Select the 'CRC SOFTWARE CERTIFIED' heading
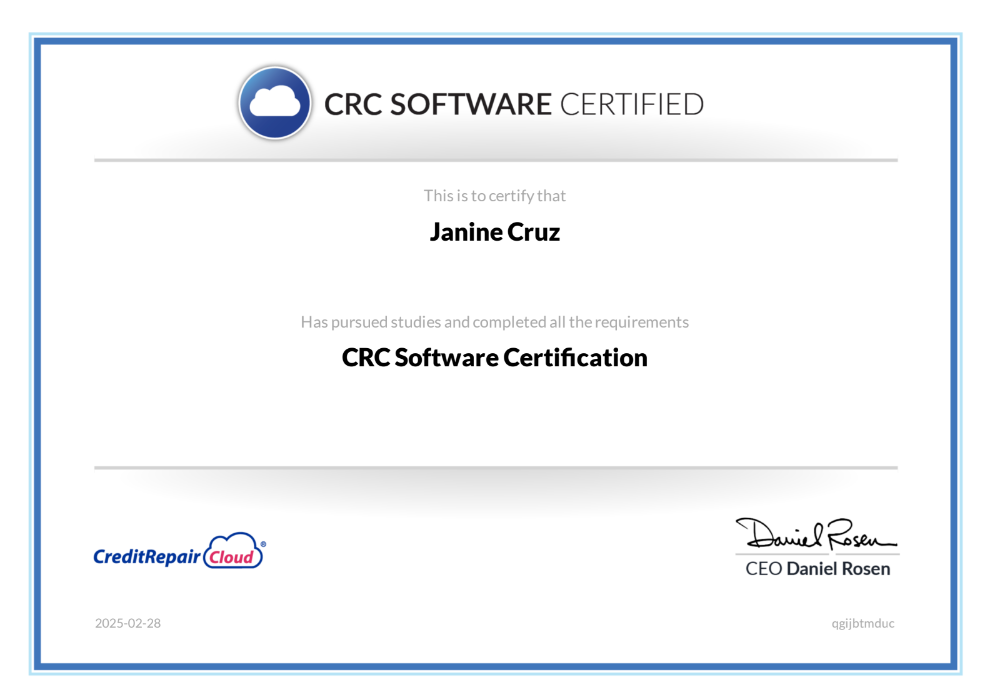 (513, 104)
